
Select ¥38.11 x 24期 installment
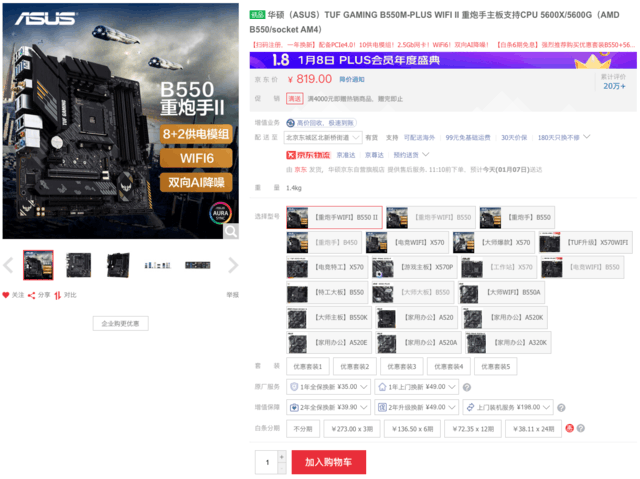pyautogui.click(x=533, y=429)
